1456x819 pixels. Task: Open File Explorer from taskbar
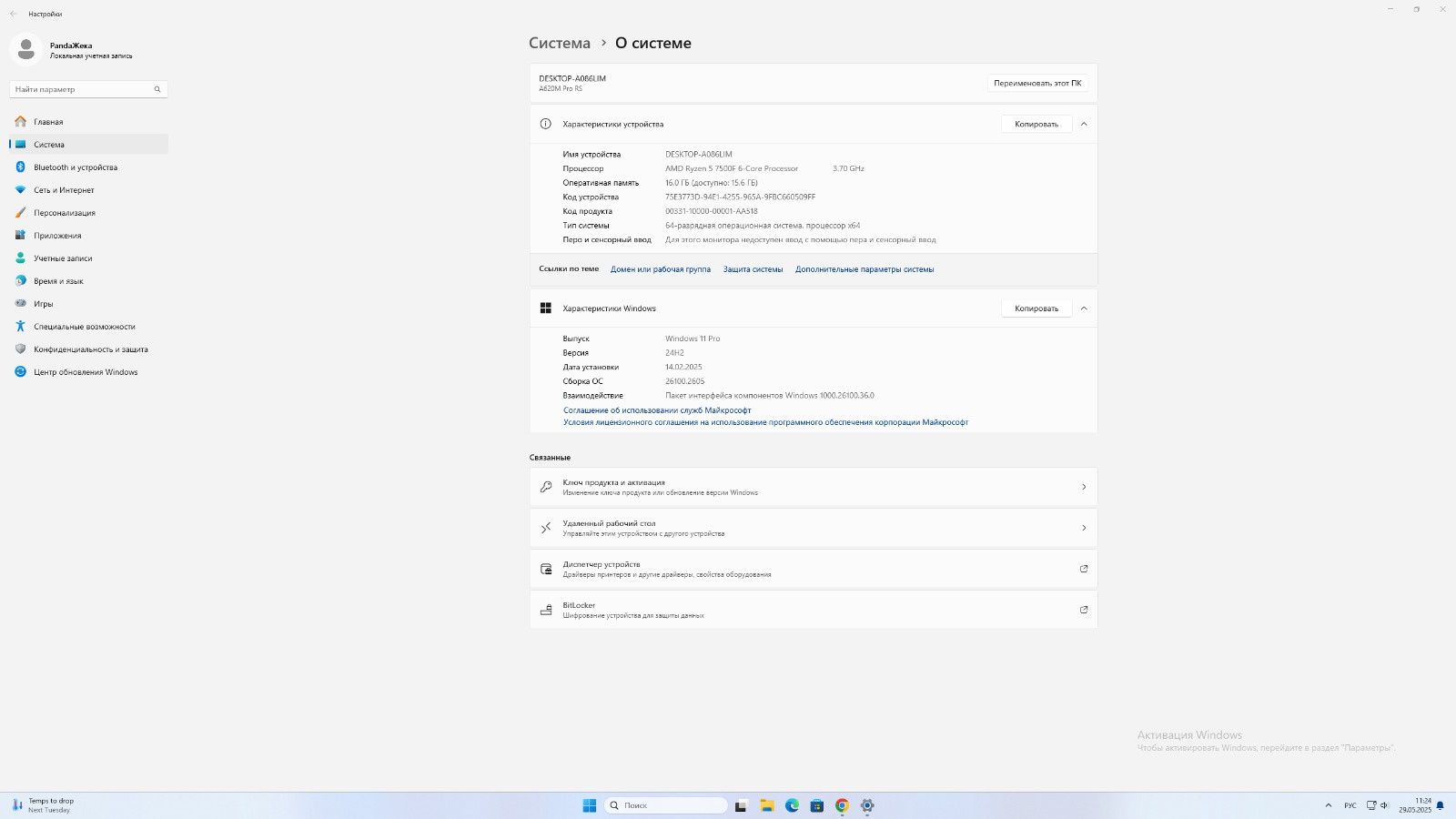[x=767, y=805]
